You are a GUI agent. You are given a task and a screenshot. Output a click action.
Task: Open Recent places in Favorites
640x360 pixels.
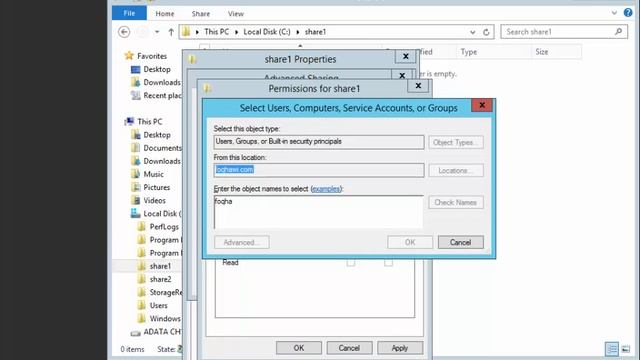pyautogui.click(x=162, y=96)
